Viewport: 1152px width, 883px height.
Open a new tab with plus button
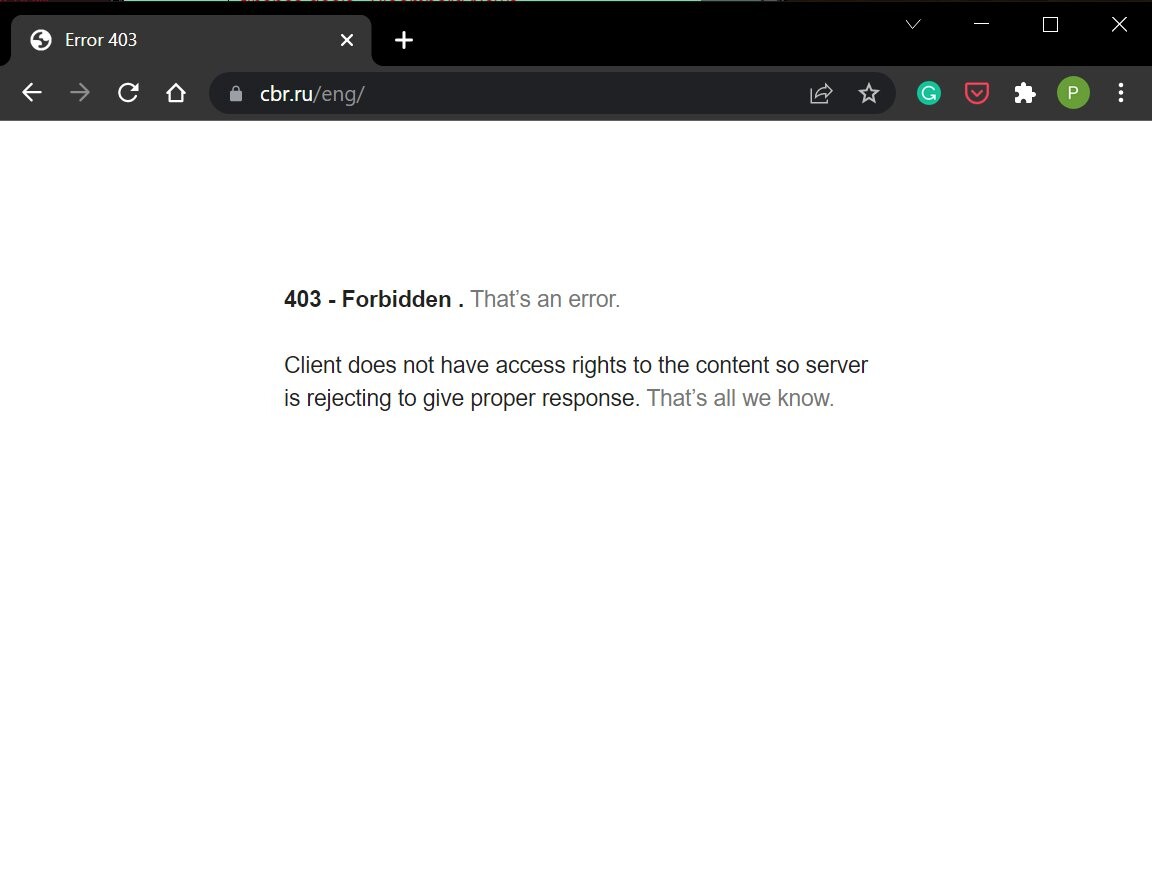coord(404,40)
